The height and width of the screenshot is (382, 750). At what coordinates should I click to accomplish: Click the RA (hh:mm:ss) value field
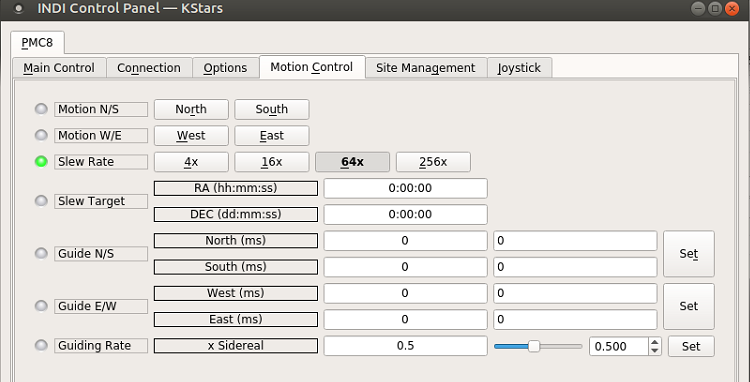coord(406,188)
